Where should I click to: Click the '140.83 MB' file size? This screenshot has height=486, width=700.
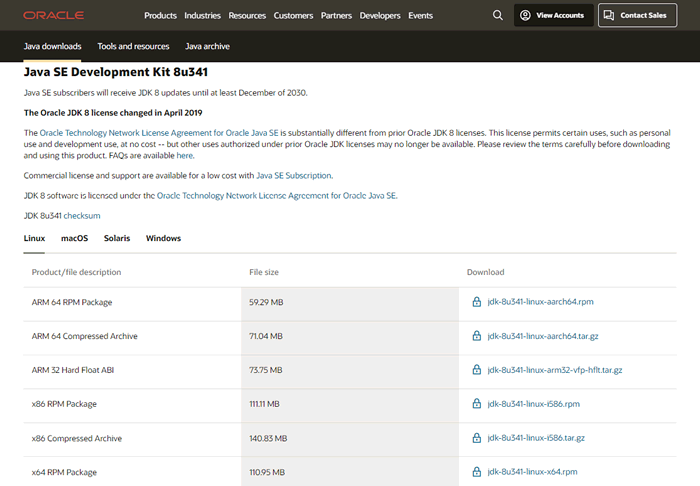click(268, 438)
